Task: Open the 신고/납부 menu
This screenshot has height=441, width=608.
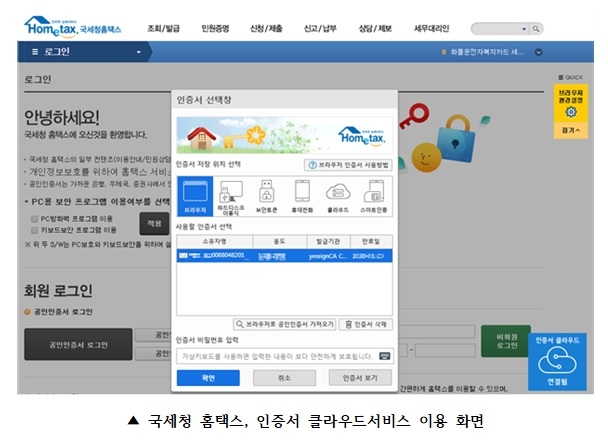Action: (x=324, y=28)
